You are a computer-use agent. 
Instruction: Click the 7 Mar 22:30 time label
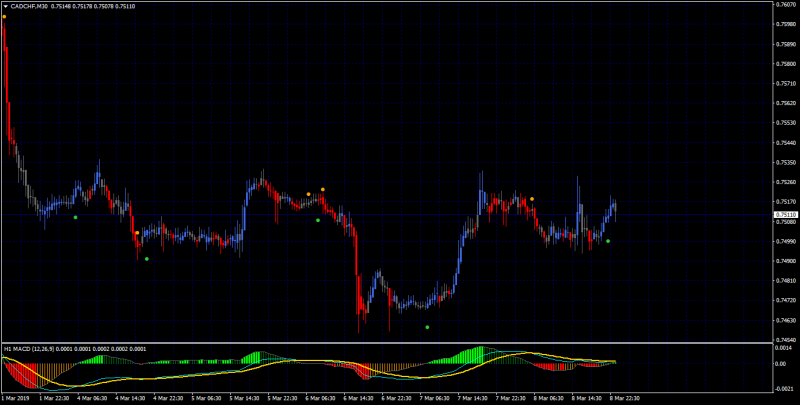(x=510, y=398)
